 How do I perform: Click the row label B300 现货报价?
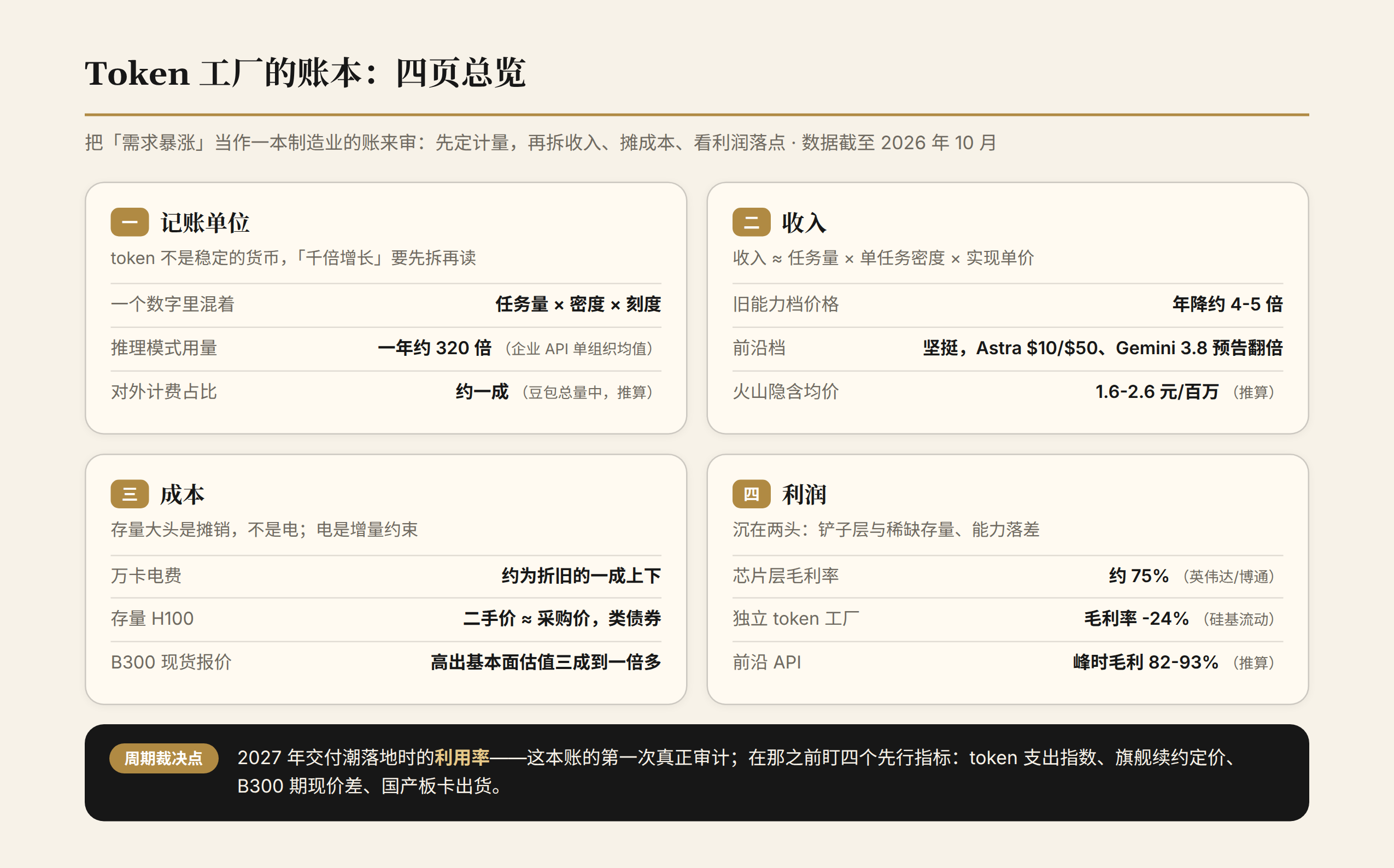[x=171, y=662]
